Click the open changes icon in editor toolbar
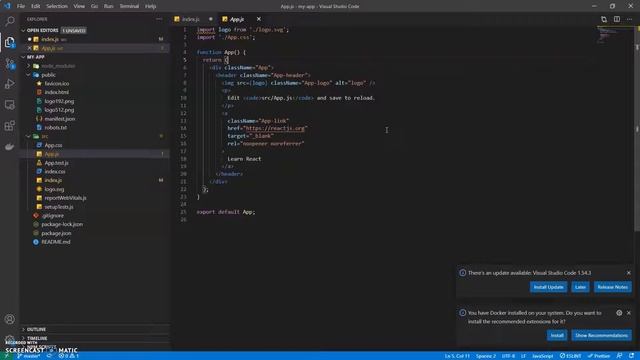 [604, 19]
